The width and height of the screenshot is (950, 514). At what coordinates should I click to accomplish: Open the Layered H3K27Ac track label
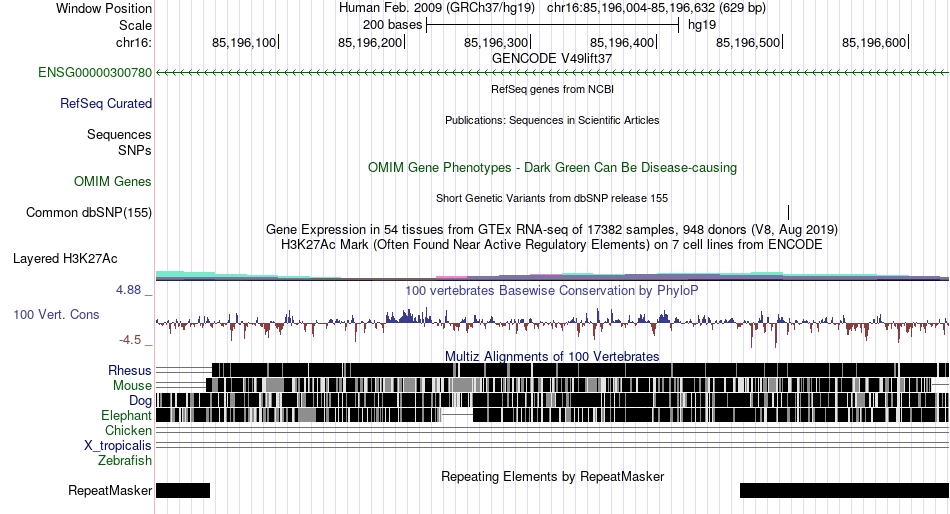tap(65, 259)
